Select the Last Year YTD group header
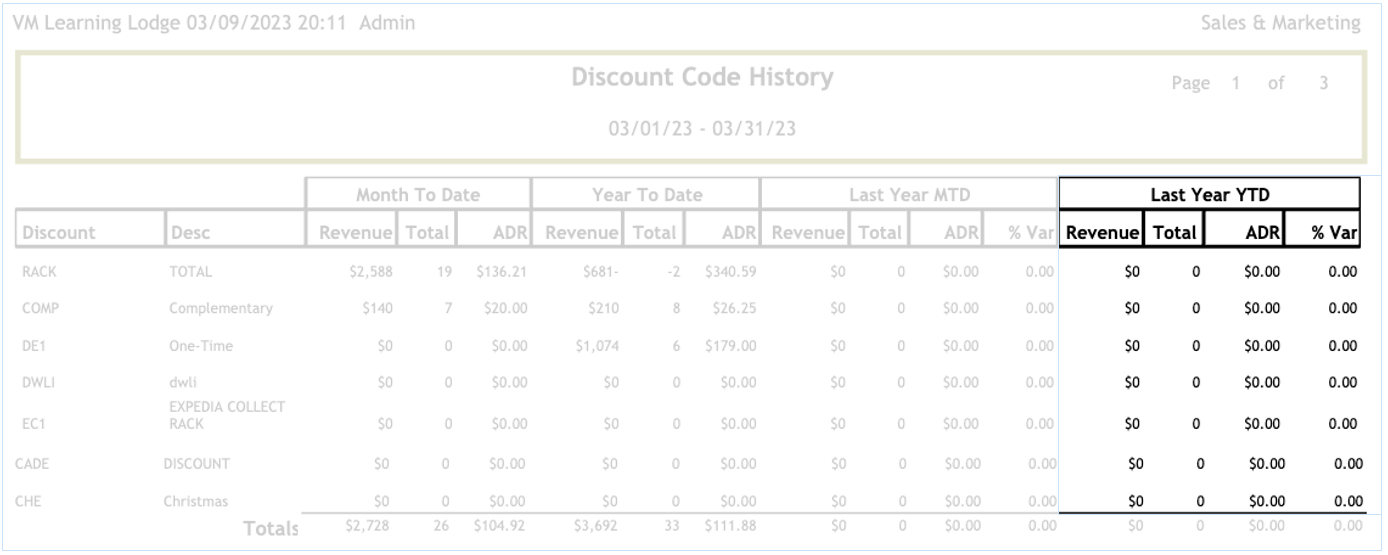The width and height of the screenshot is (1388, 555). click(1209, 196)
